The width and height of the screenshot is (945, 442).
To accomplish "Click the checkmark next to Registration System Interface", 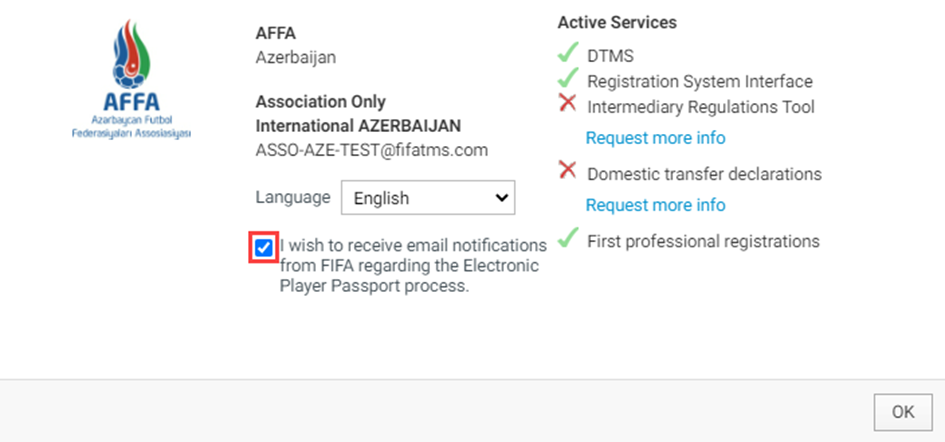I will 568,78.
